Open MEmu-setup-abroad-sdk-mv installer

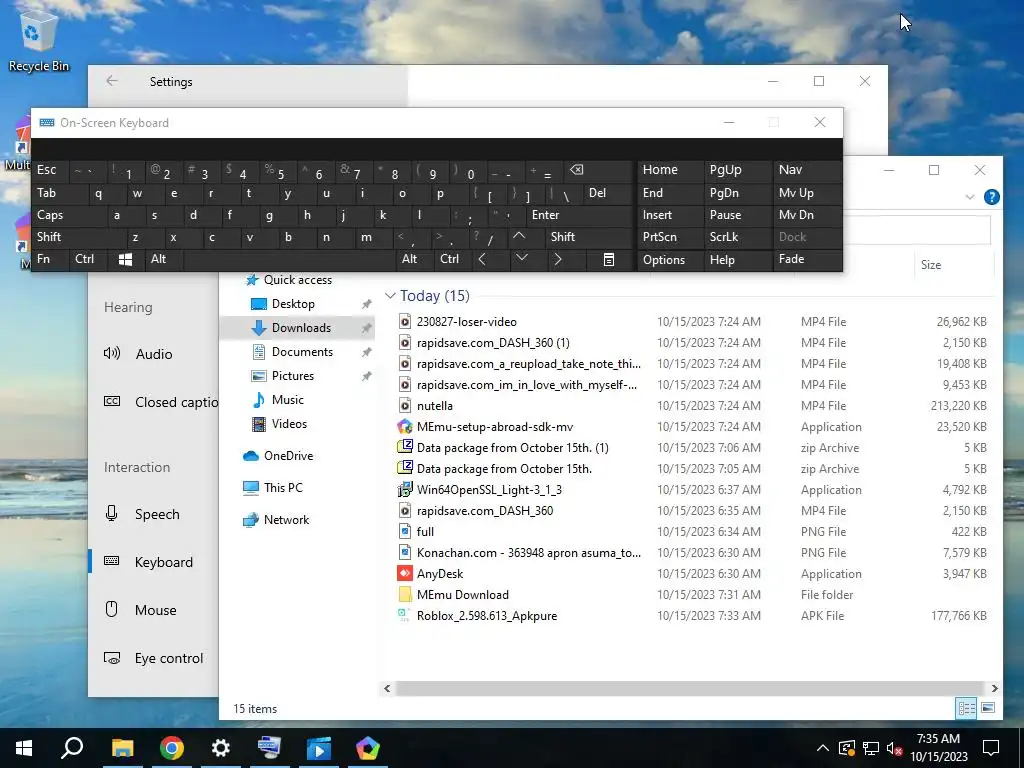pyautogui.click(x=494, y=426)
